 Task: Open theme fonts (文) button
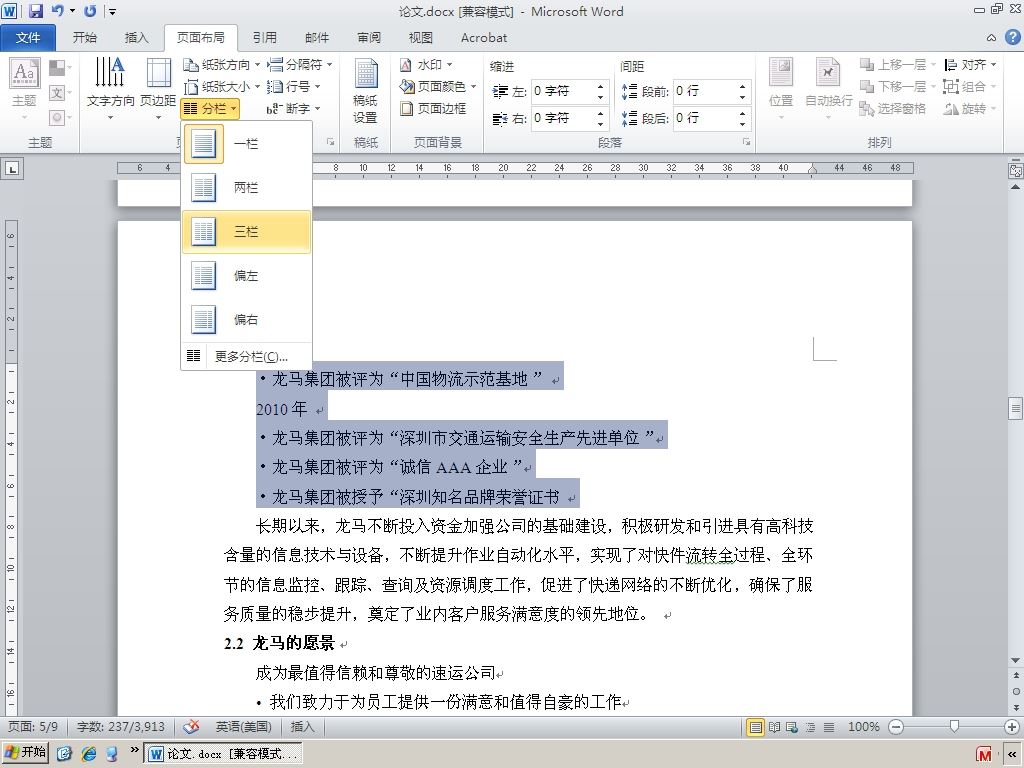pyautogui.click(x=59, y=93)
